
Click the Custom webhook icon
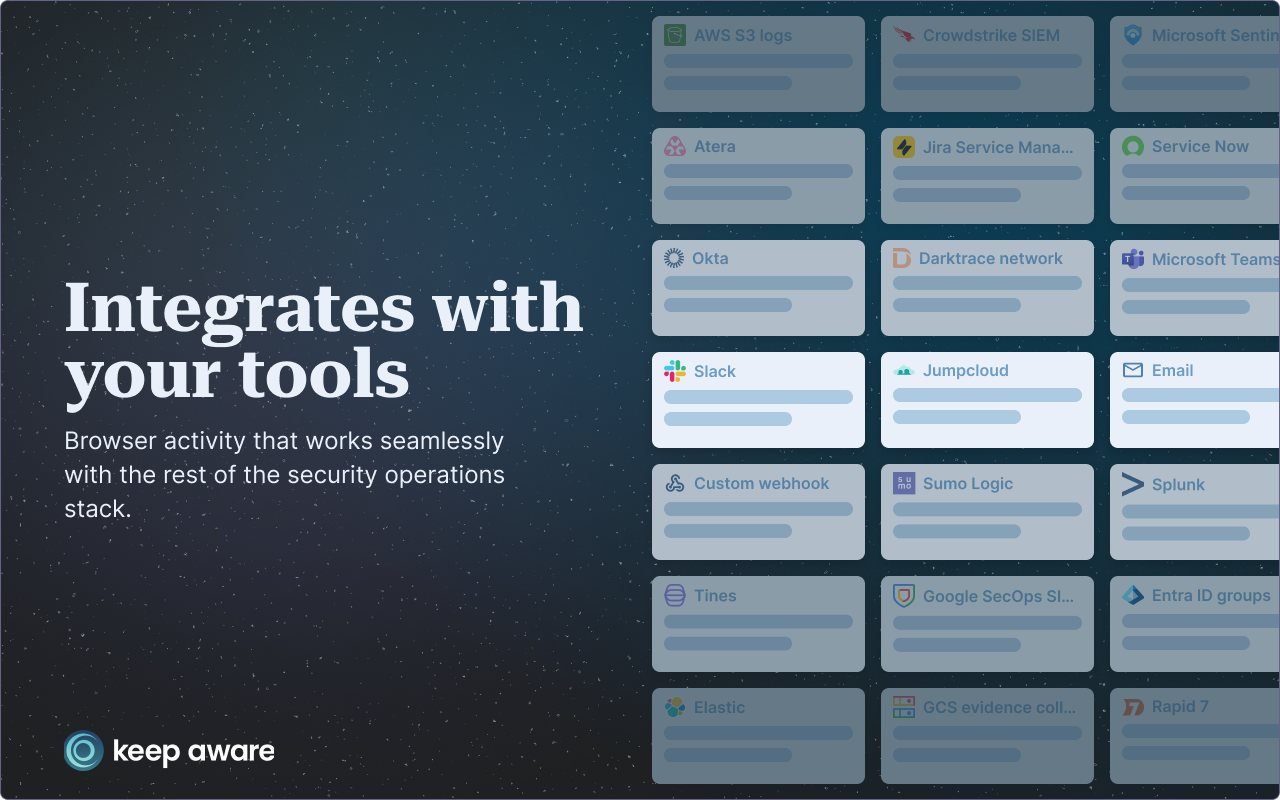click(x=675, y=483)
